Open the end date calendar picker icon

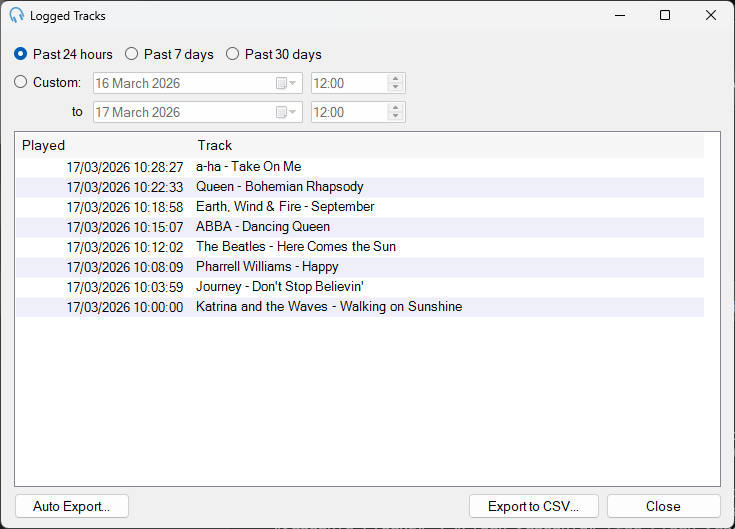click(x=285, y=112)
